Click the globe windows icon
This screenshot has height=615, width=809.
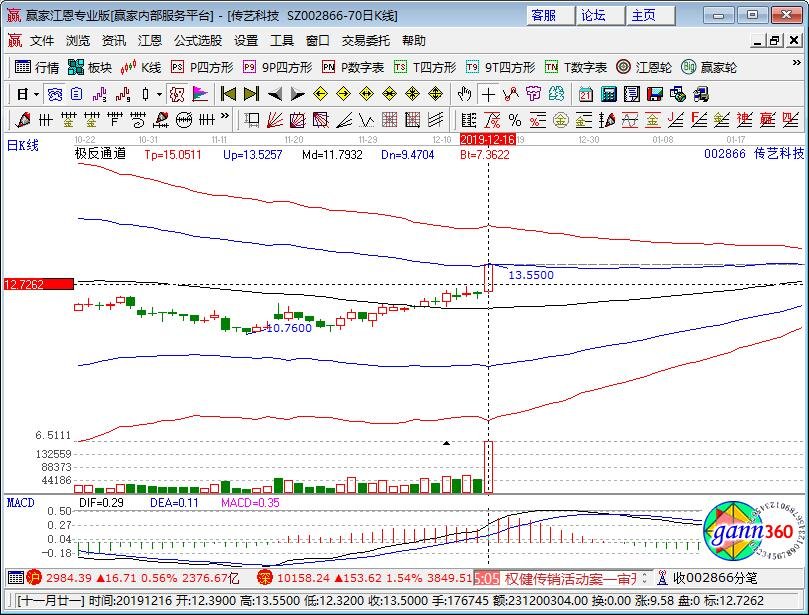coord(677,94)
